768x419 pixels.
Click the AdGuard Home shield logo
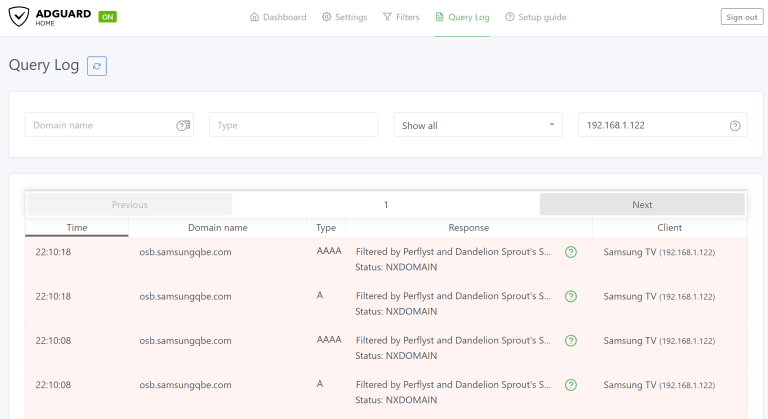tap(19, 17)
